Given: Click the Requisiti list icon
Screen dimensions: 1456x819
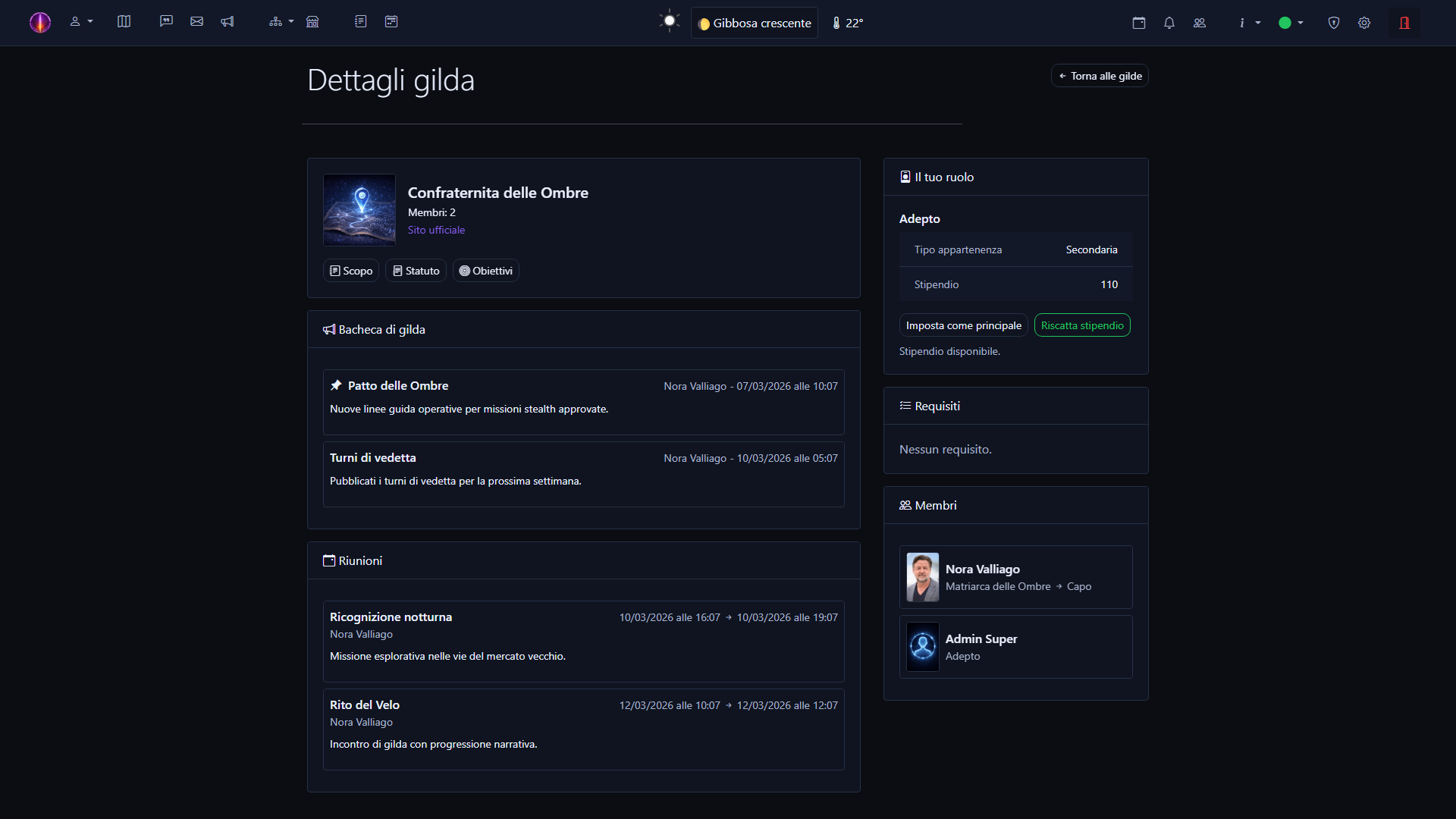Looking at the screenshot, I should point(905,406).
